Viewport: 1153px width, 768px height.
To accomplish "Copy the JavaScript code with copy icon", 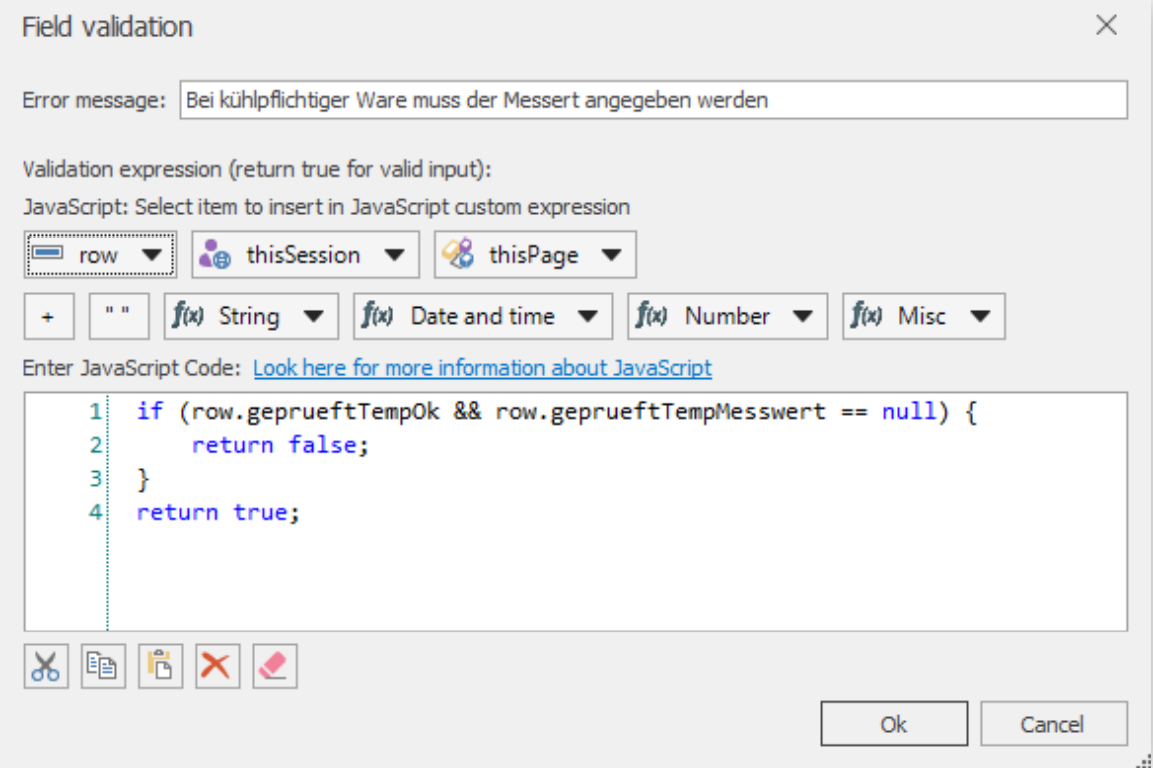I will (103, 667).
